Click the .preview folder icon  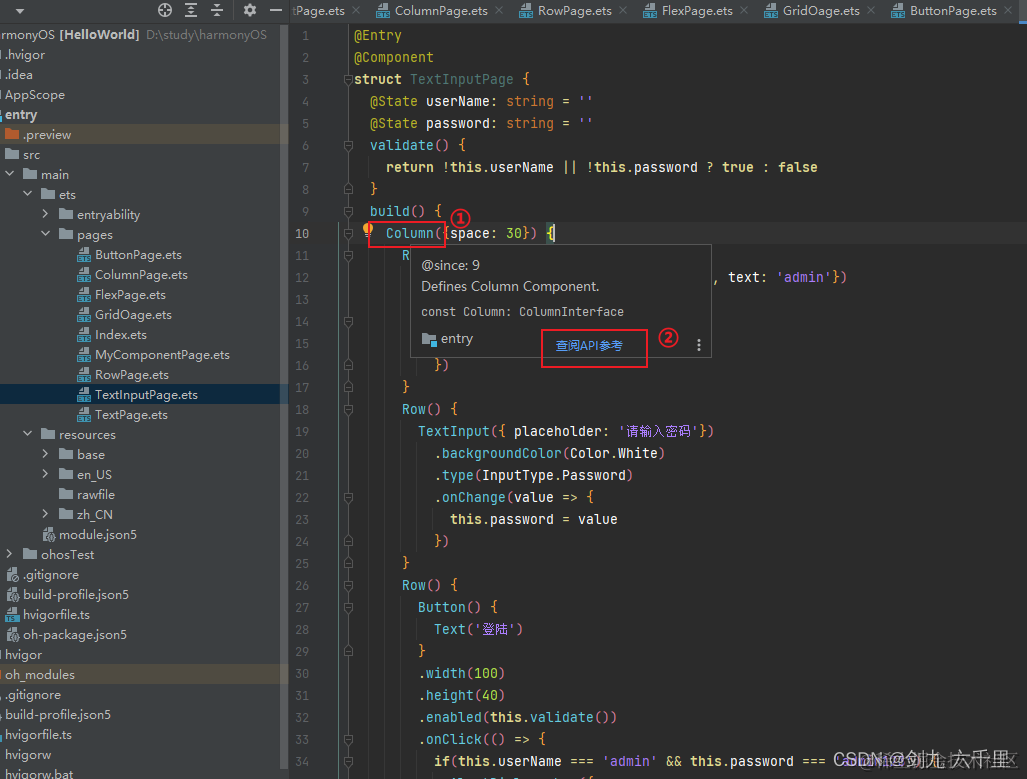[x=12, y=134]
